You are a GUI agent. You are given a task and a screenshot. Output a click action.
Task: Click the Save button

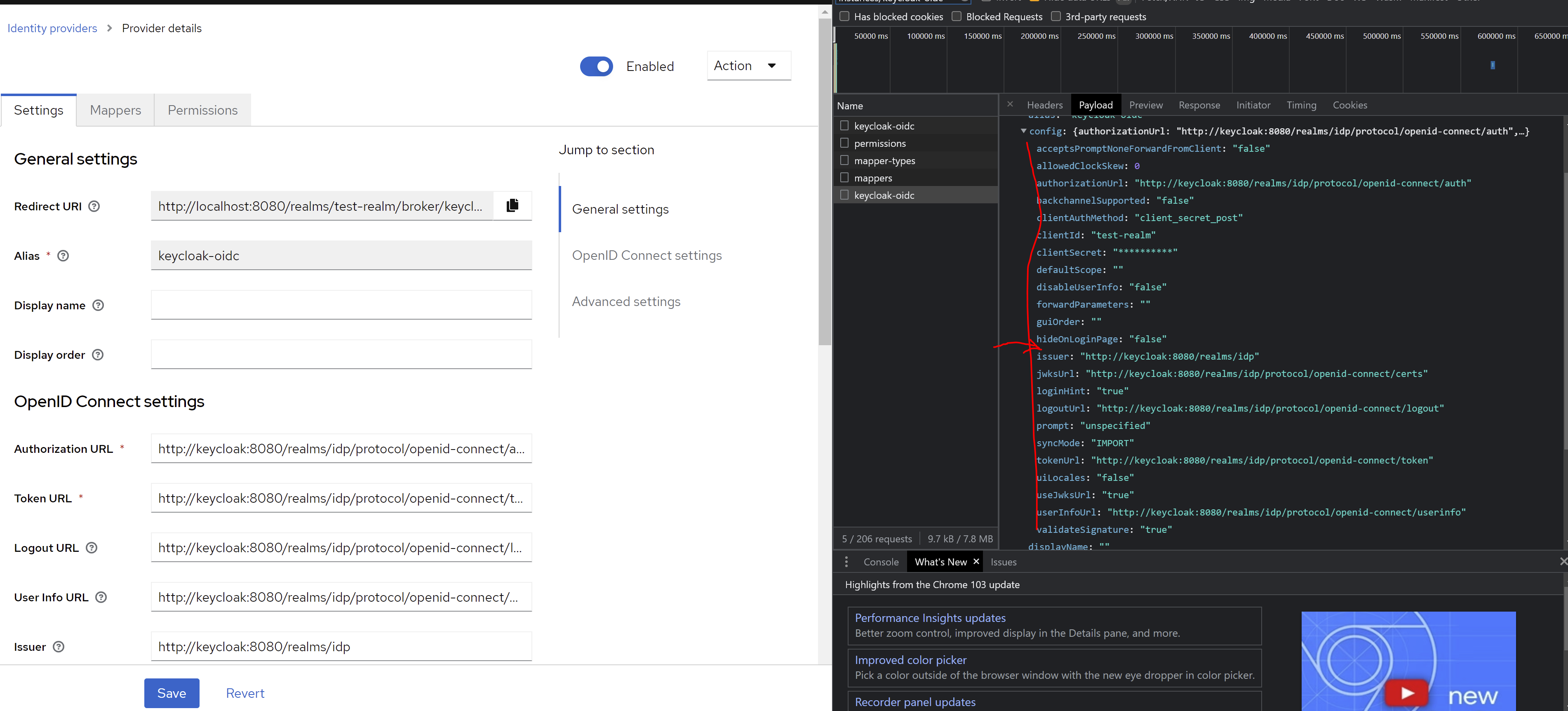[x=172, y=693]
